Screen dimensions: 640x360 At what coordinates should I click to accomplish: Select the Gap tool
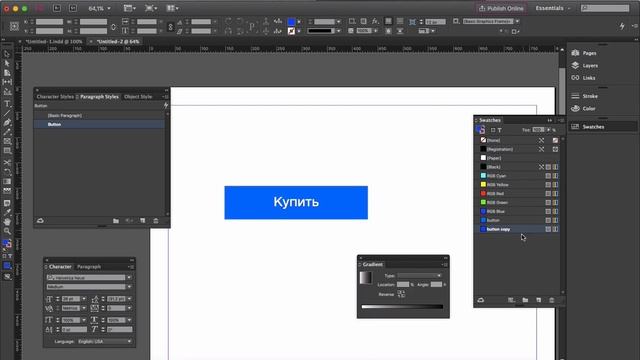pos(7,82)
